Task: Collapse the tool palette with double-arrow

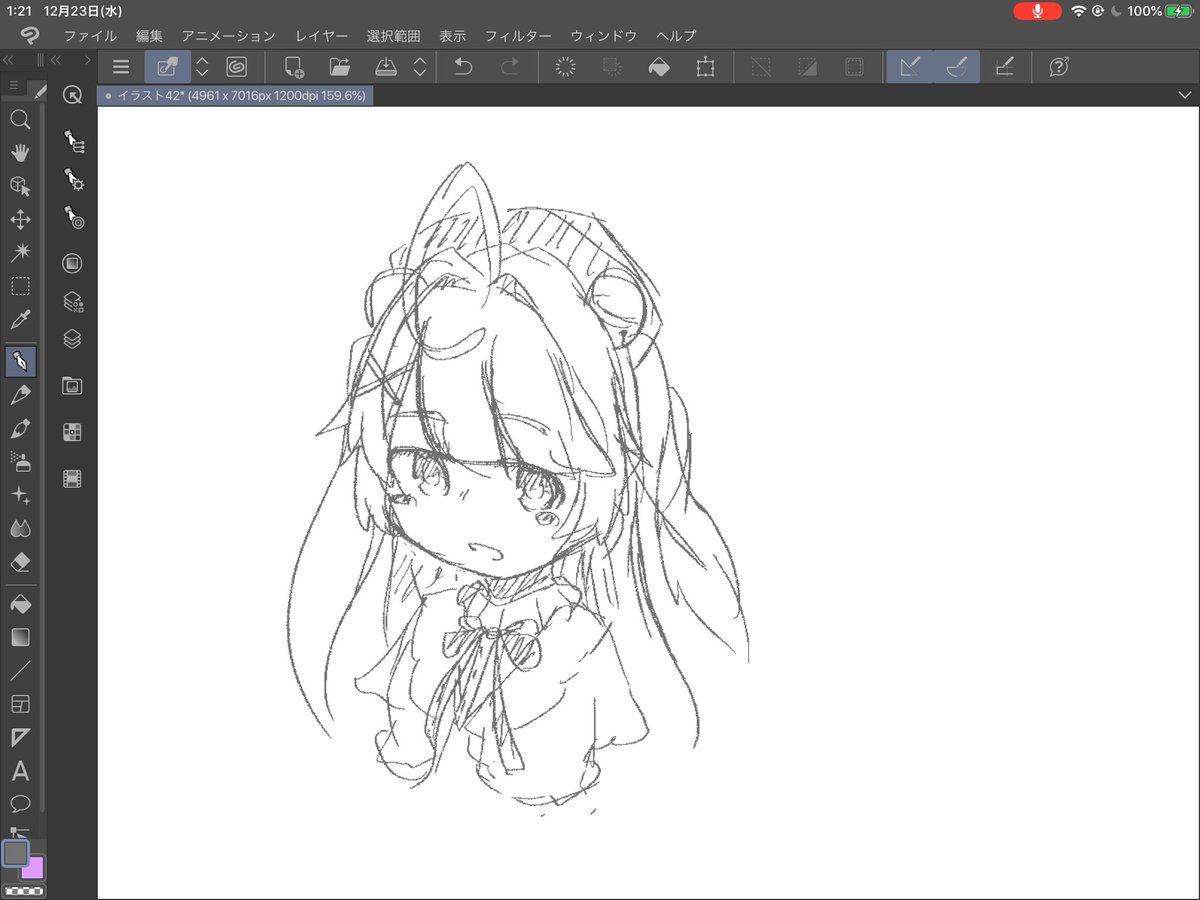Action: tap(9, 60)
